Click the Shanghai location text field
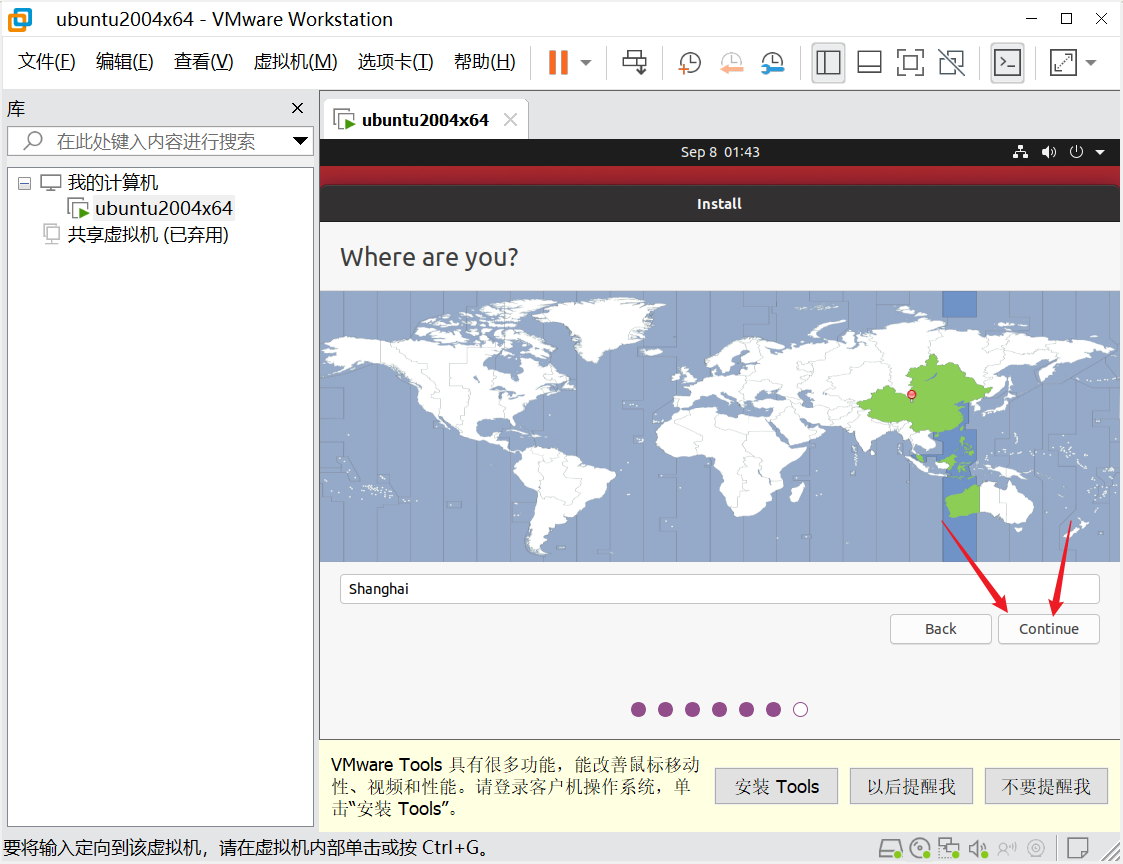This screenshot has width=1123, height=864. click(719, 589)
